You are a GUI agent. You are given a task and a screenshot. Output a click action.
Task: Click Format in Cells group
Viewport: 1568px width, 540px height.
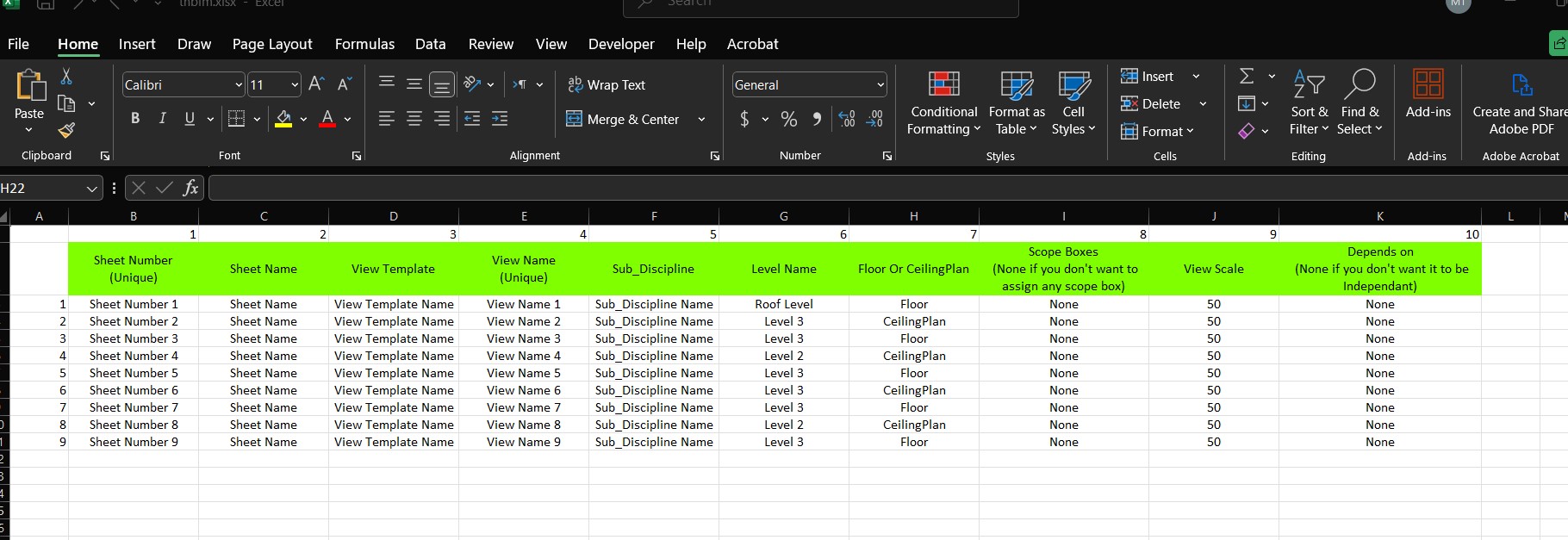click(1157, 132)
